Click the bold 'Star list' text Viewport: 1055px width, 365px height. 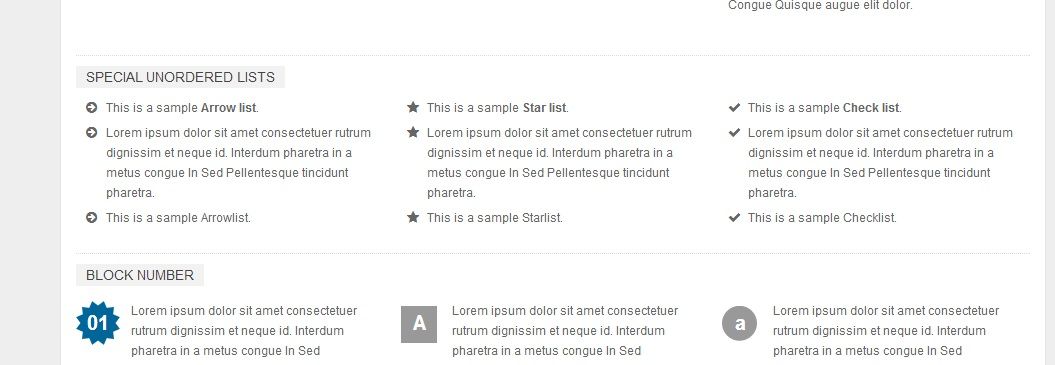click(544, 108)
